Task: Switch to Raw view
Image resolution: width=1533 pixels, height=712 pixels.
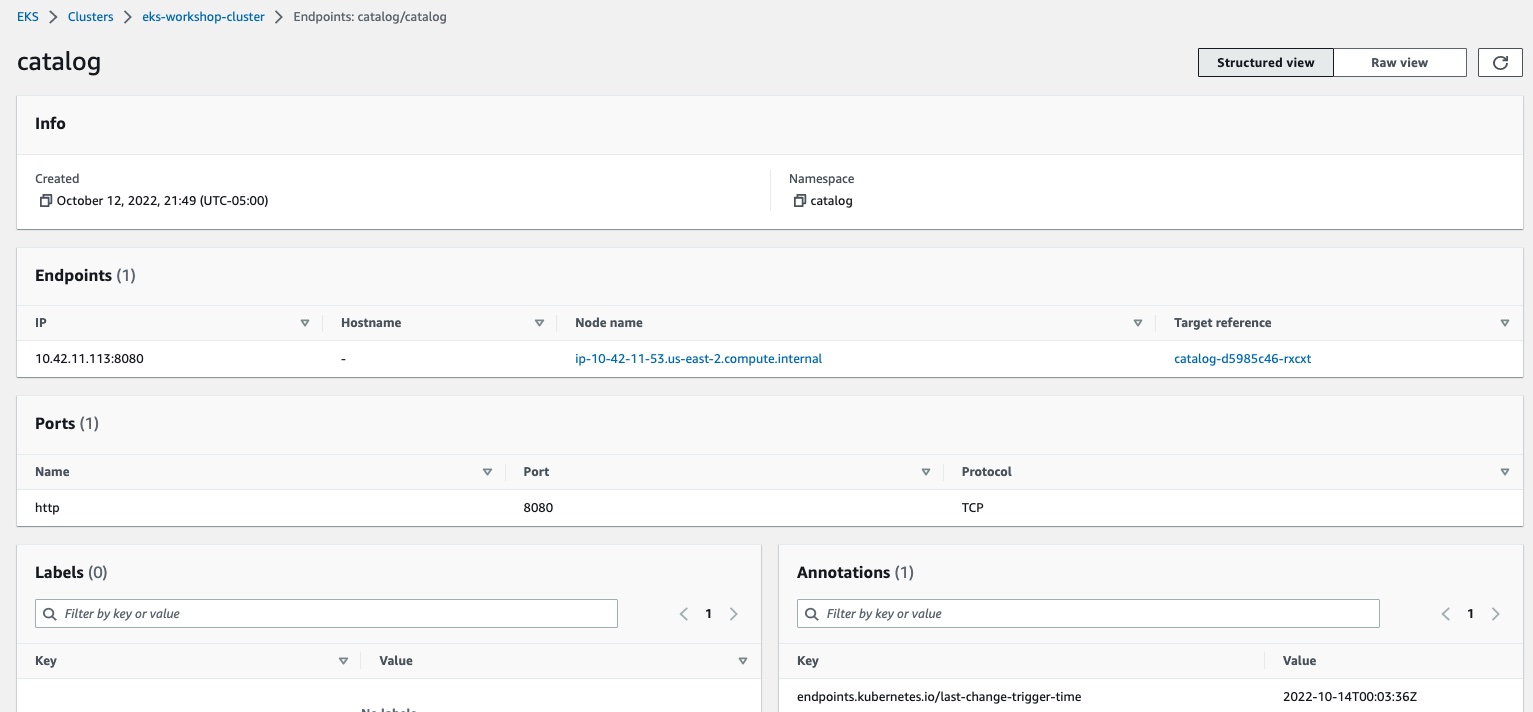Action: [x=1399, y=62]
